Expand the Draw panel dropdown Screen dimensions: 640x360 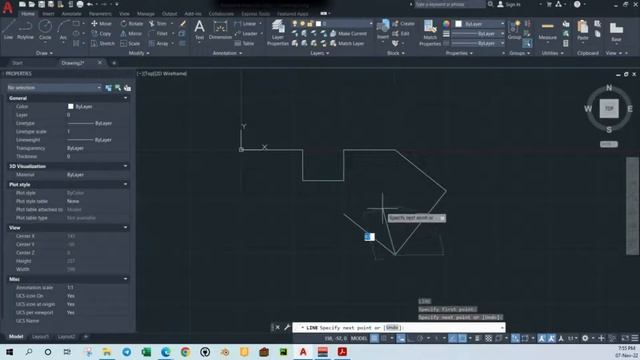[x=44, y=53]
